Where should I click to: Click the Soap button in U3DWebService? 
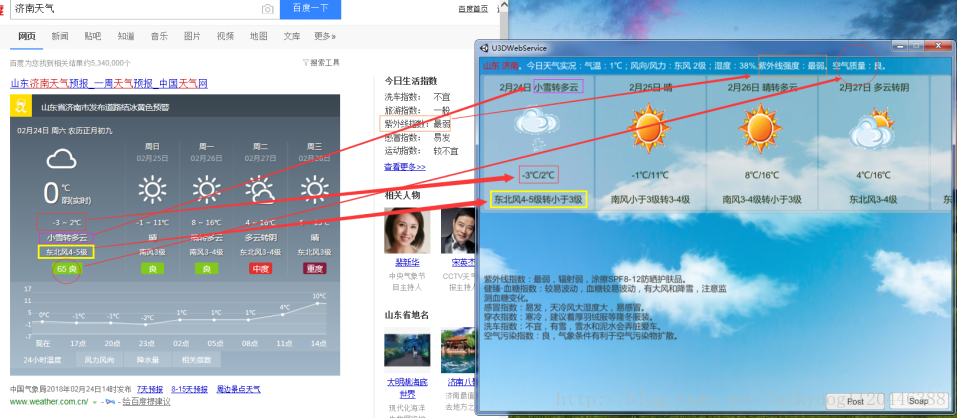pyautogui.click(x=919, y=401)
